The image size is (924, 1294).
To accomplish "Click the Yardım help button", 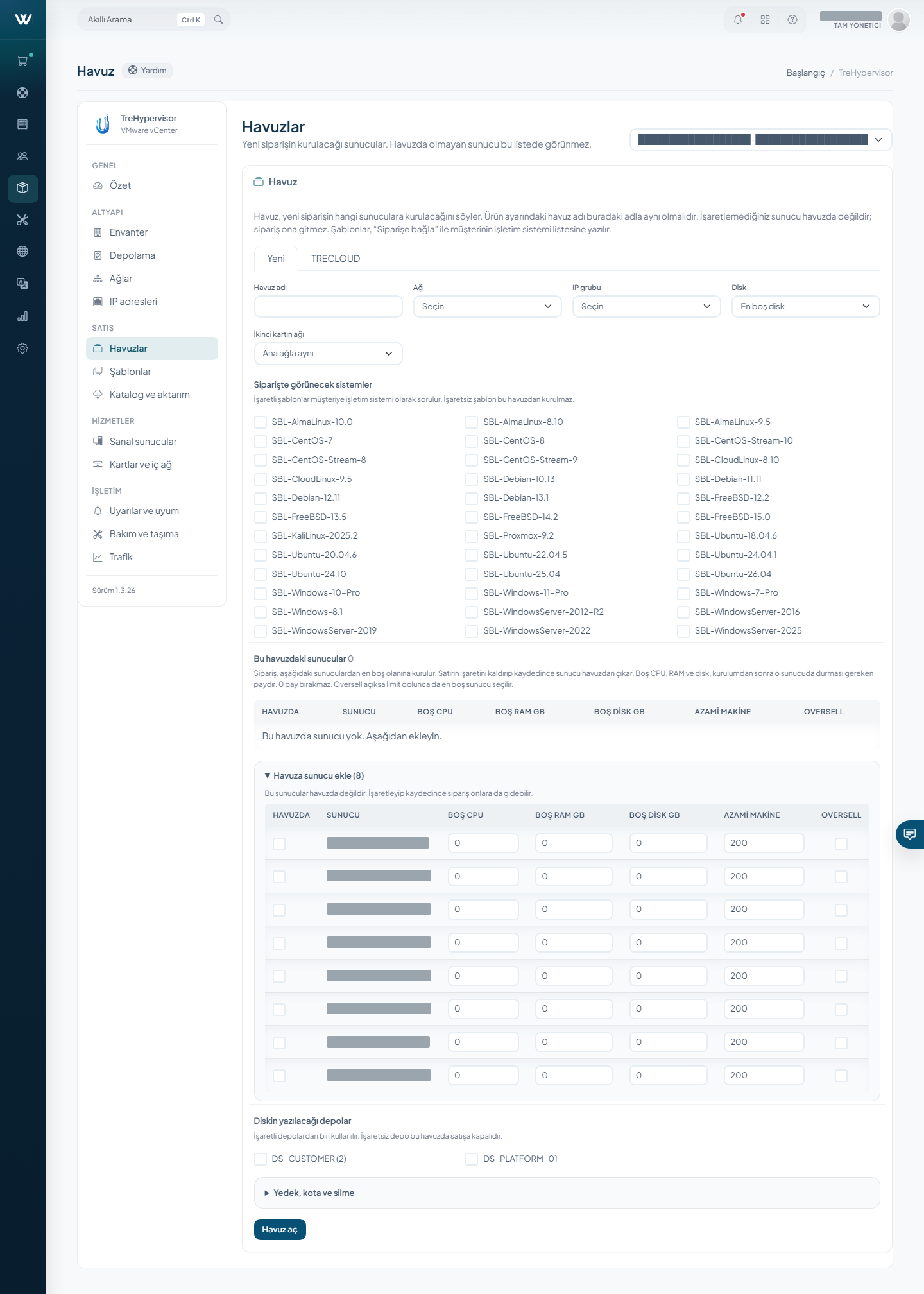I will coord(147,71).
